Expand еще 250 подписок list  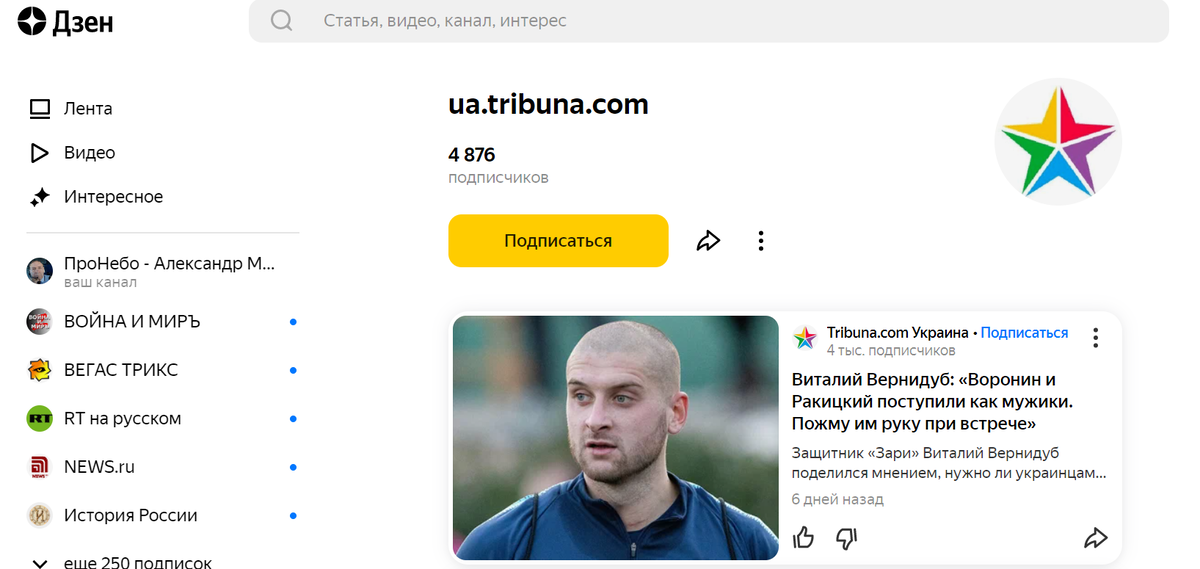tap(121, 562)
